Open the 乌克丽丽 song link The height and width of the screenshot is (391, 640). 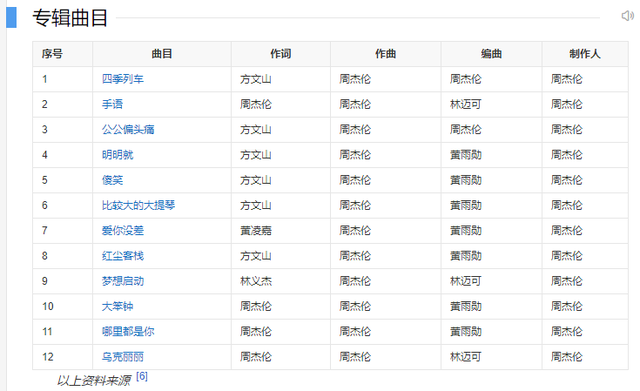point(123,357)
